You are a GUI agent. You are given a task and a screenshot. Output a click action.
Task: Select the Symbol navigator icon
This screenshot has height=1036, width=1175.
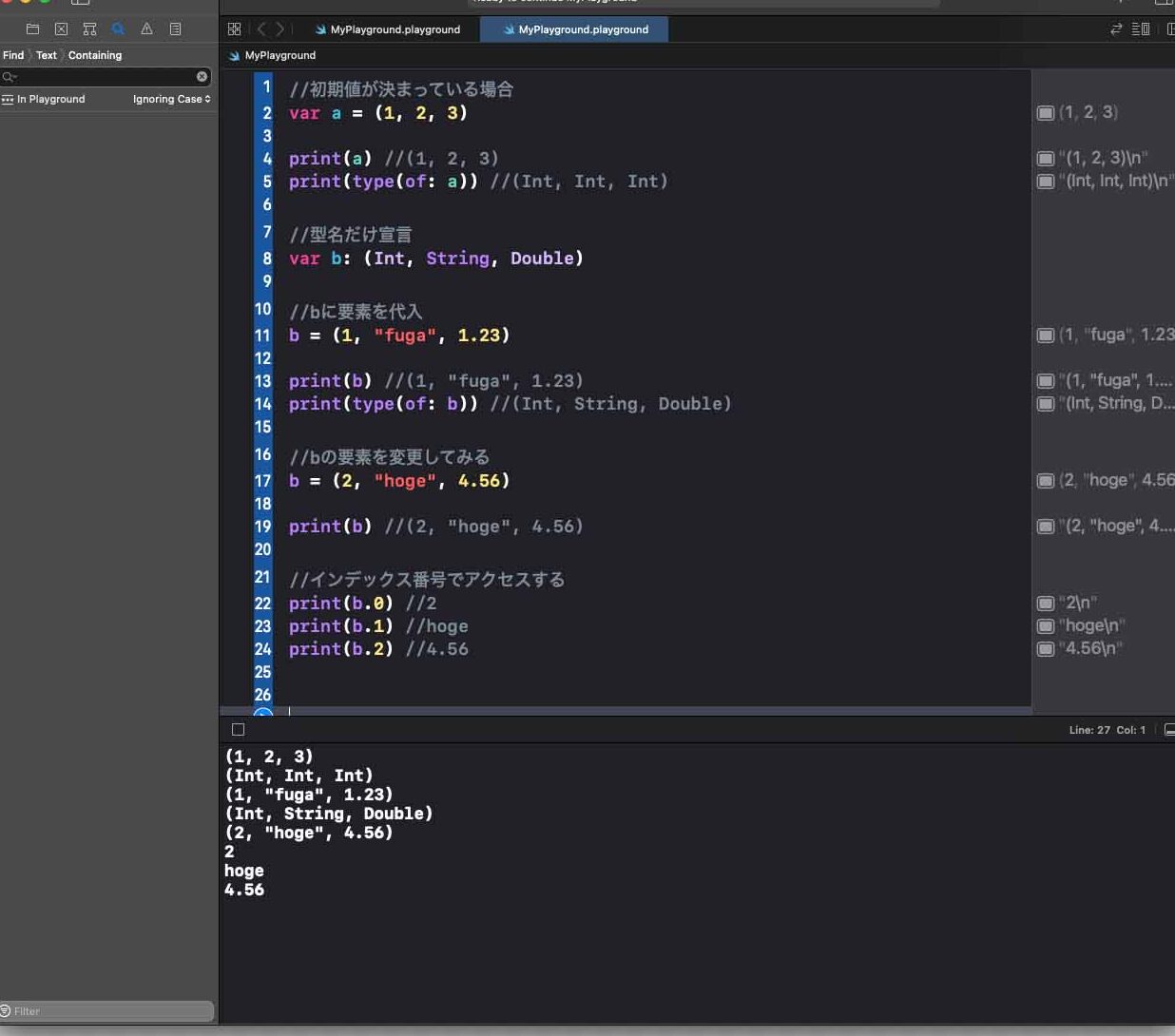tap(88, 29)
